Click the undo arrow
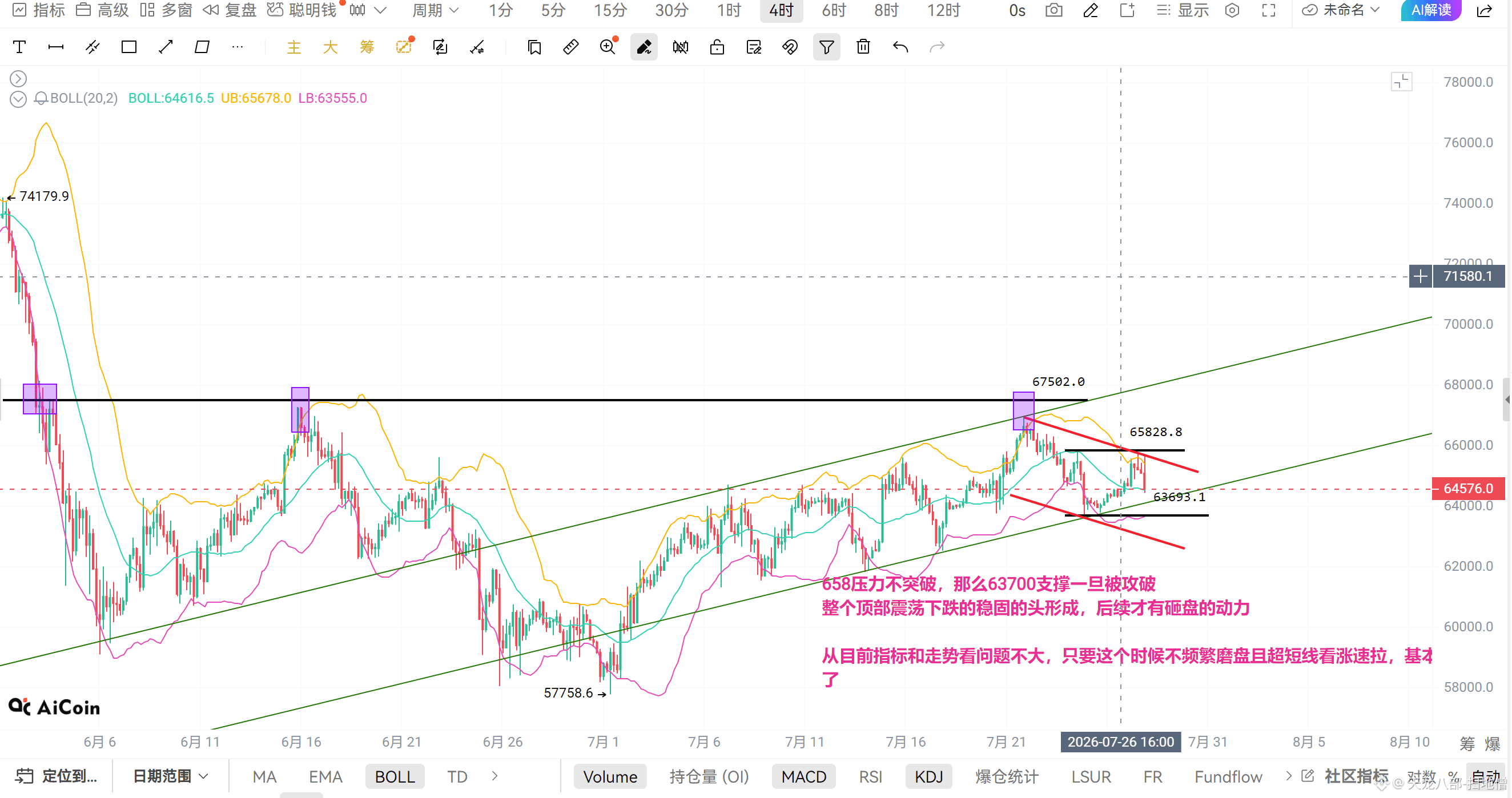1512x798 pixels. point(900,47)
